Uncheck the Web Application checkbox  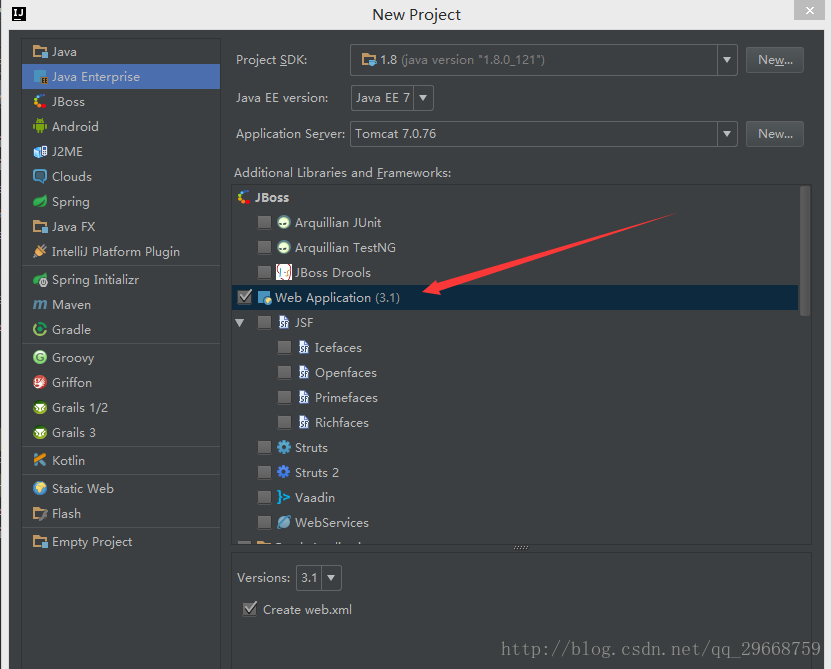(x=245, y=297)
